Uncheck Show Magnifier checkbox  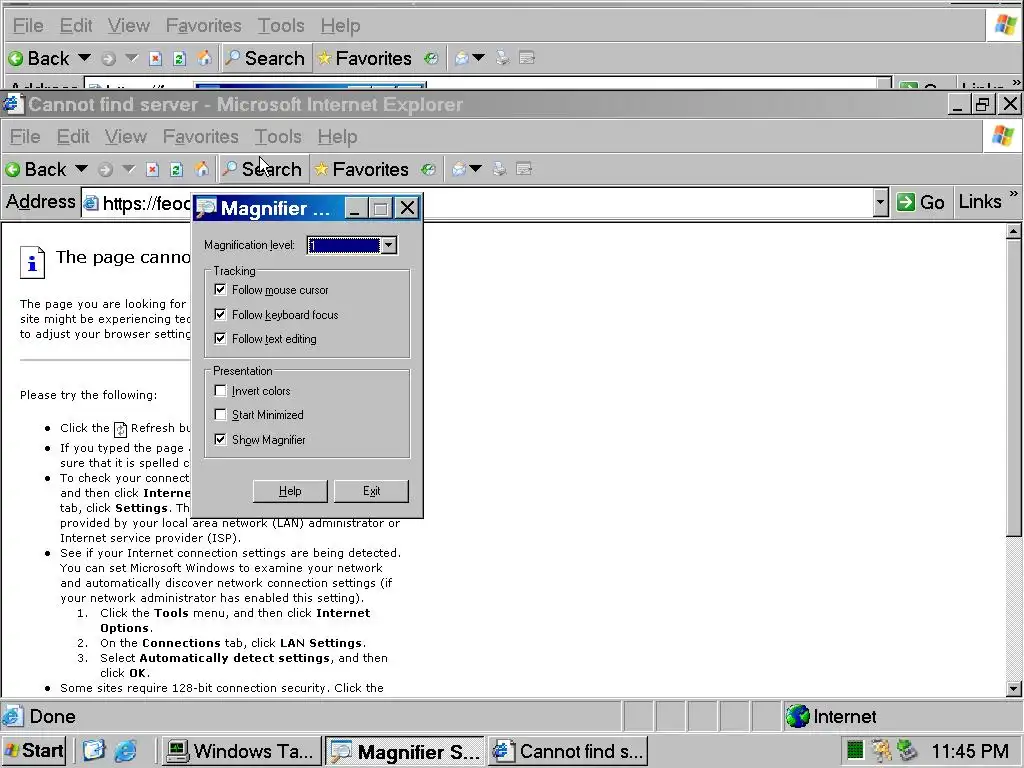coord(220,440)
